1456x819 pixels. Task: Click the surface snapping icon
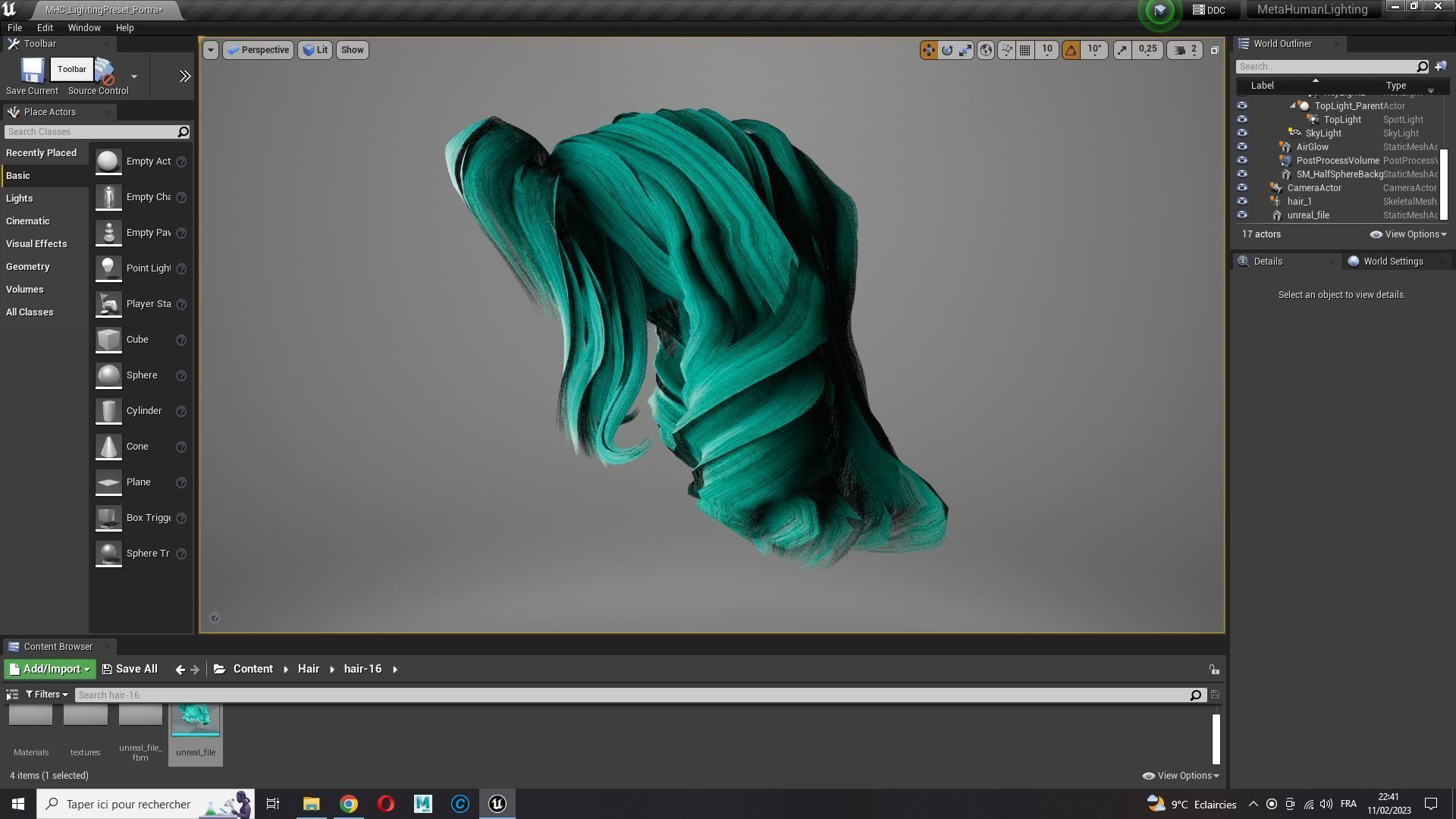tap(1006, 50)
